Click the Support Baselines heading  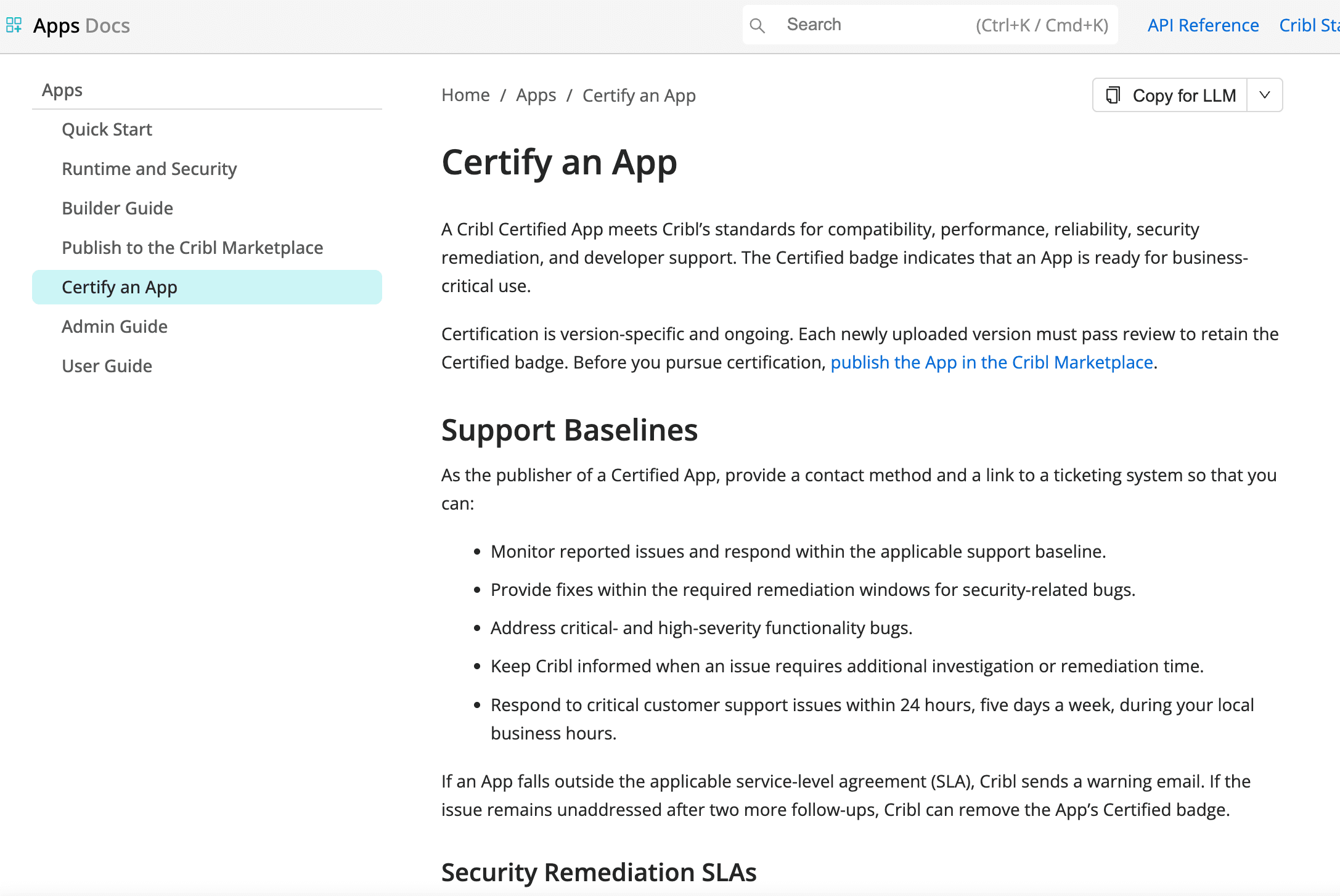tap(570, 430)
